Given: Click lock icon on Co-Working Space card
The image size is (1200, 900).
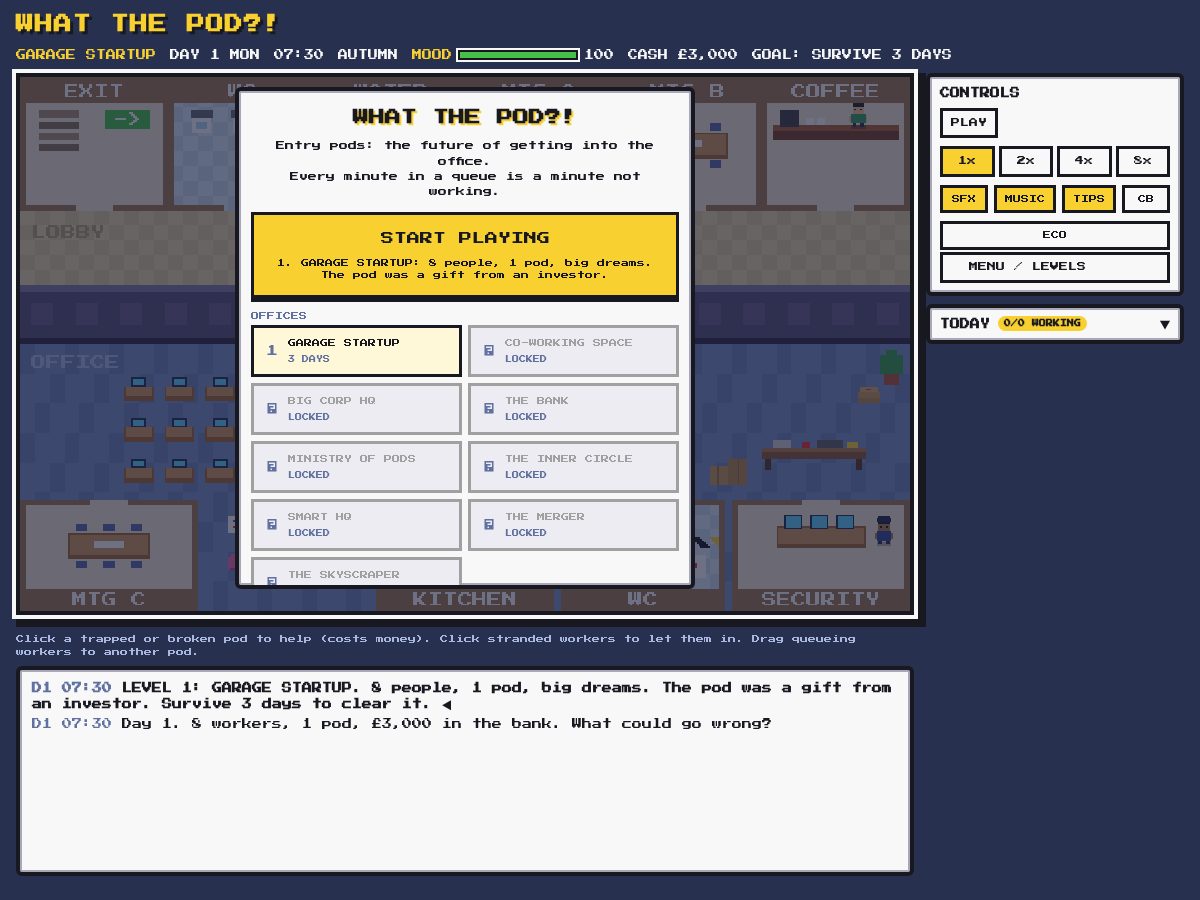Looking at the screenshot, I should tap(488, 351).
